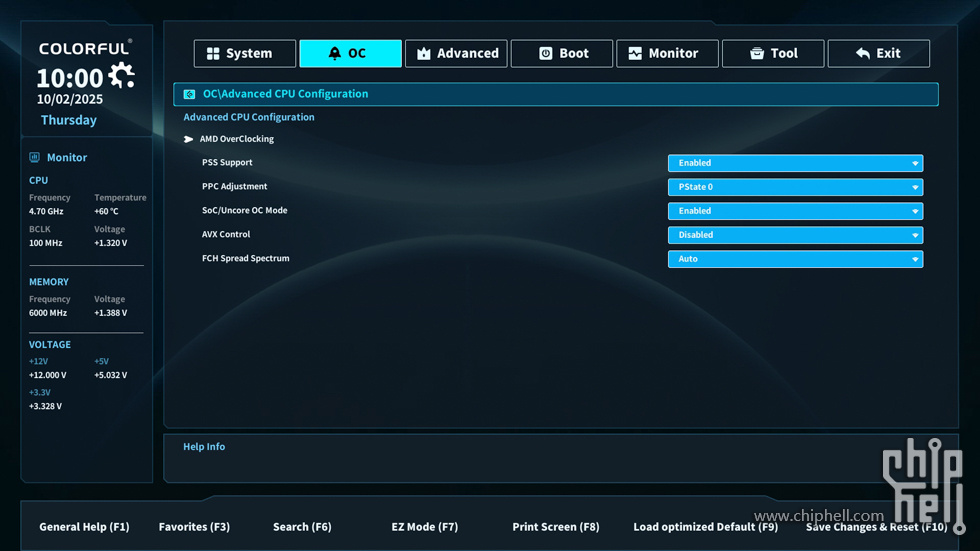Click the System tab grid icon
Screen dimensions: 980x551
click(213, 53)
